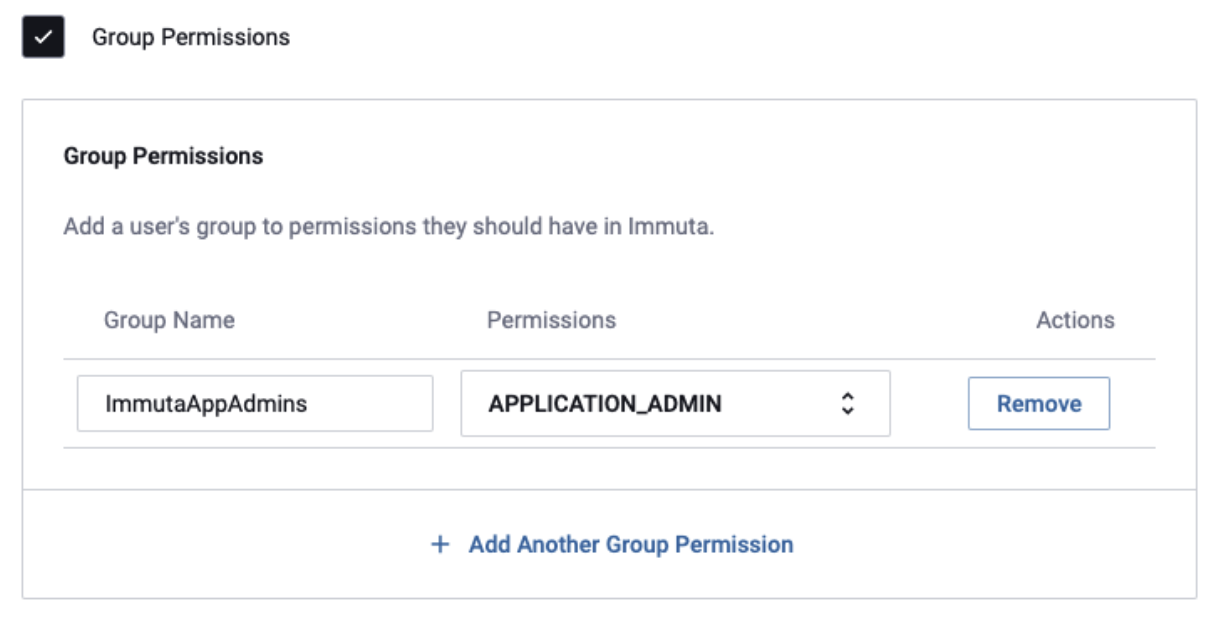Click the plus icon to add permission

click(439, 545)
